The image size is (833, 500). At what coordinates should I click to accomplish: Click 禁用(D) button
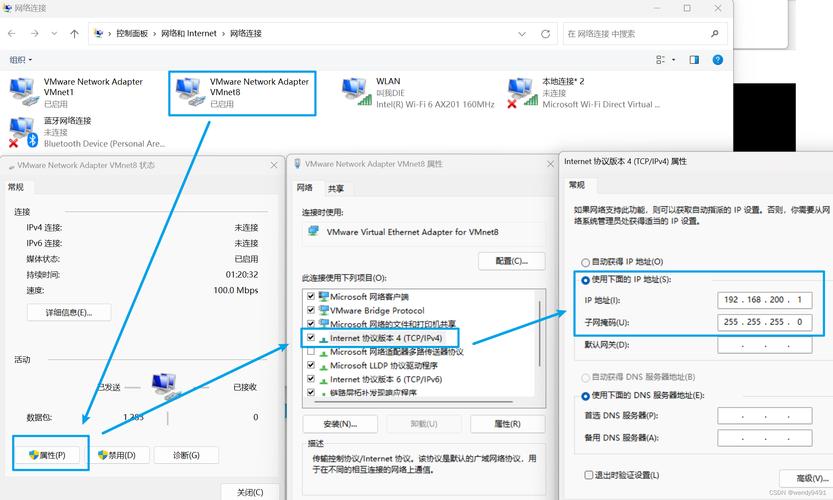117,455
